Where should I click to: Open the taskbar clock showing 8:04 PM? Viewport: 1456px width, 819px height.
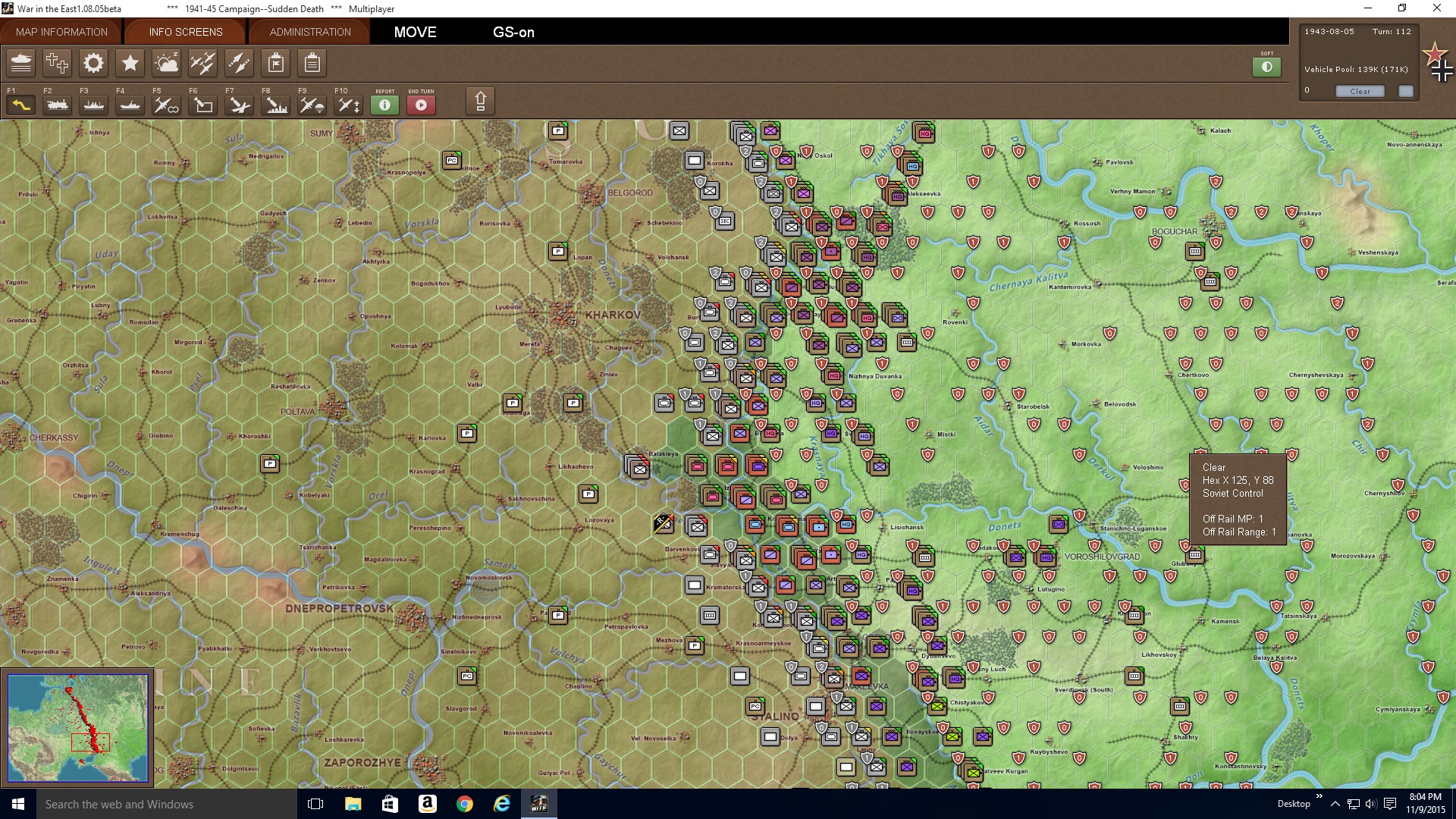[x=1425, y=803]
